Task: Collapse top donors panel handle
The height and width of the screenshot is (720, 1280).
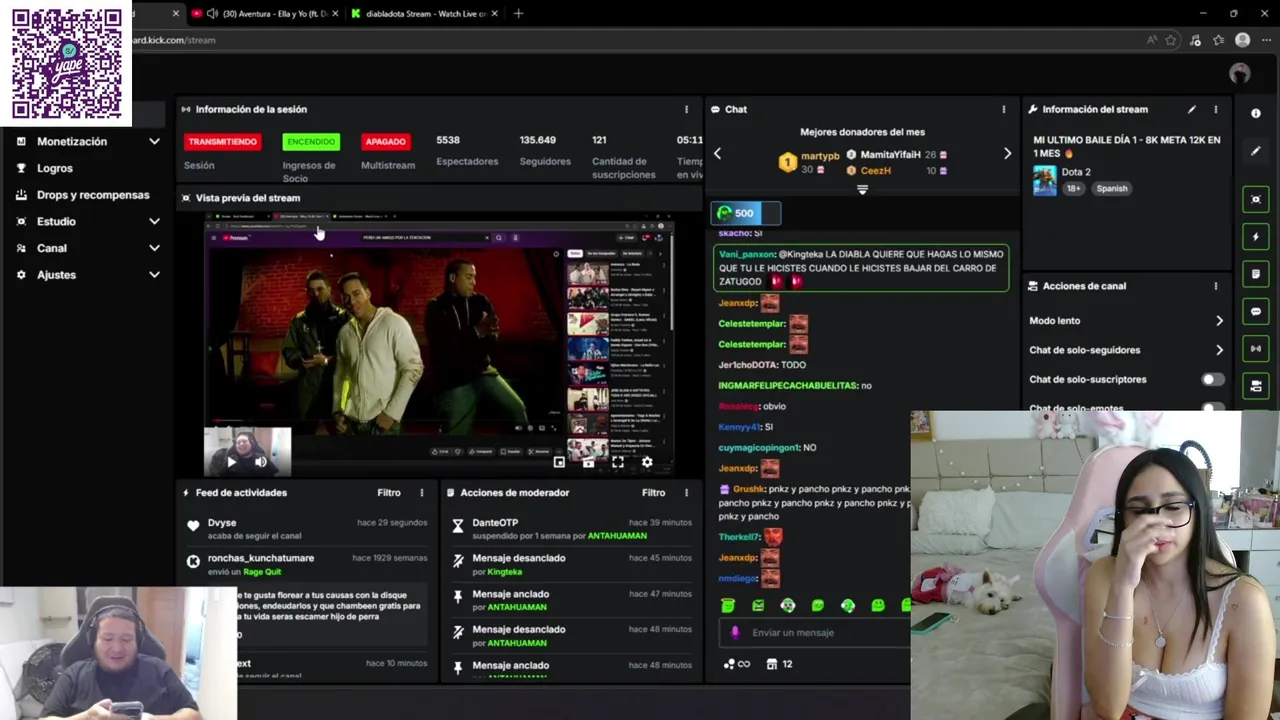Action: point(862,189)
